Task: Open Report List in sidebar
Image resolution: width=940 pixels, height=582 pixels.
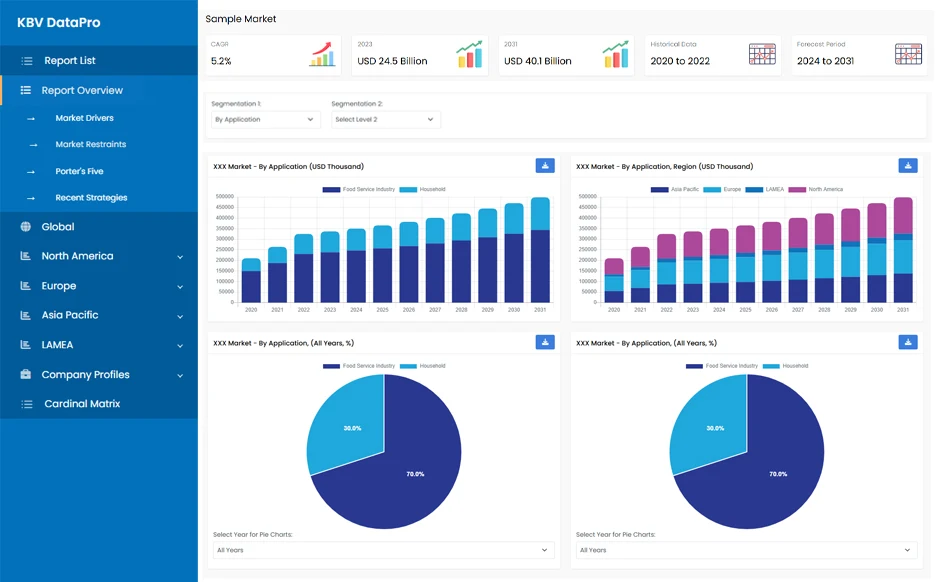Action: 69,61
